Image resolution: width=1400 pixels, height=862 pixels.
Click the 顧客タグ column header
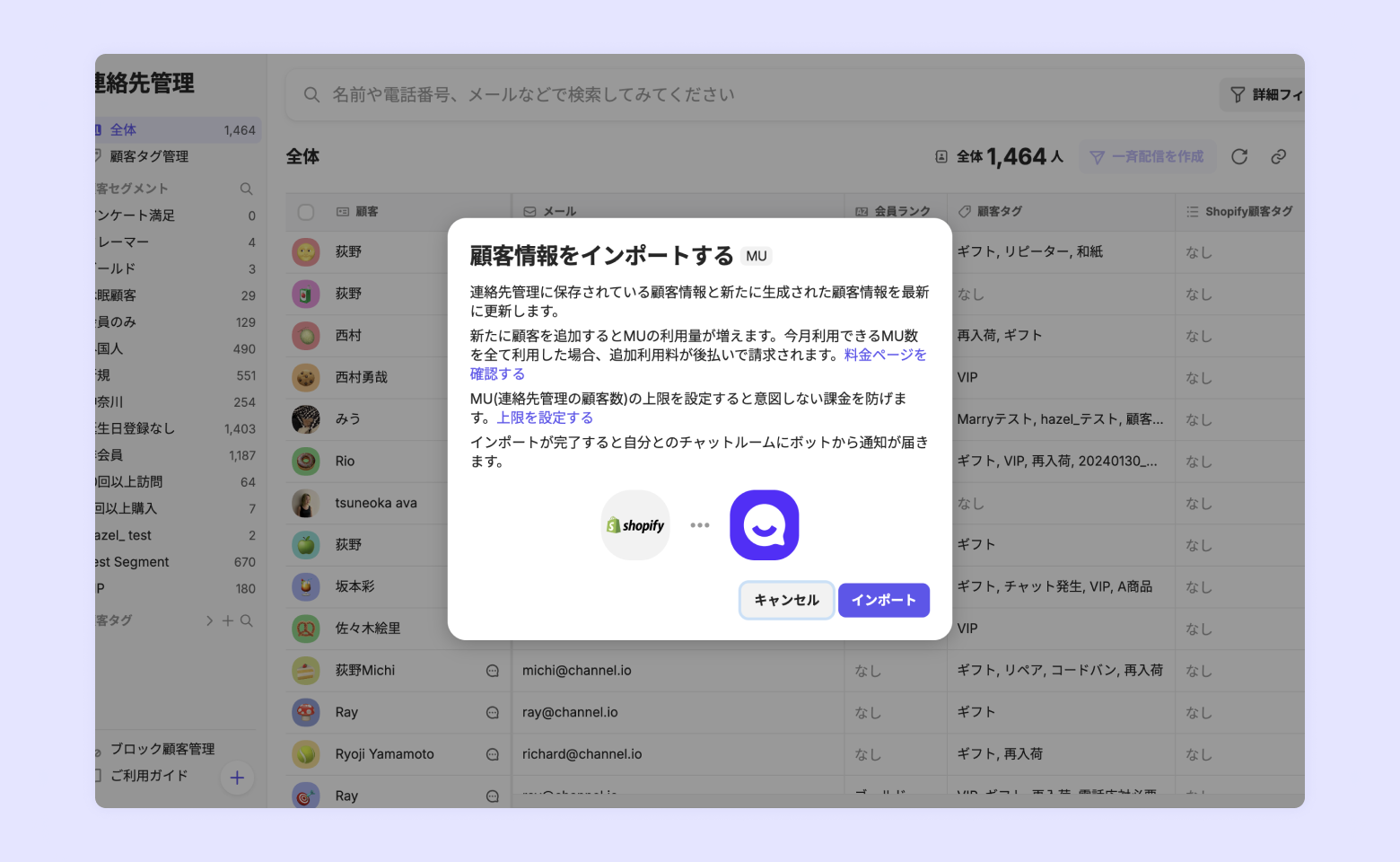point(990,212)
